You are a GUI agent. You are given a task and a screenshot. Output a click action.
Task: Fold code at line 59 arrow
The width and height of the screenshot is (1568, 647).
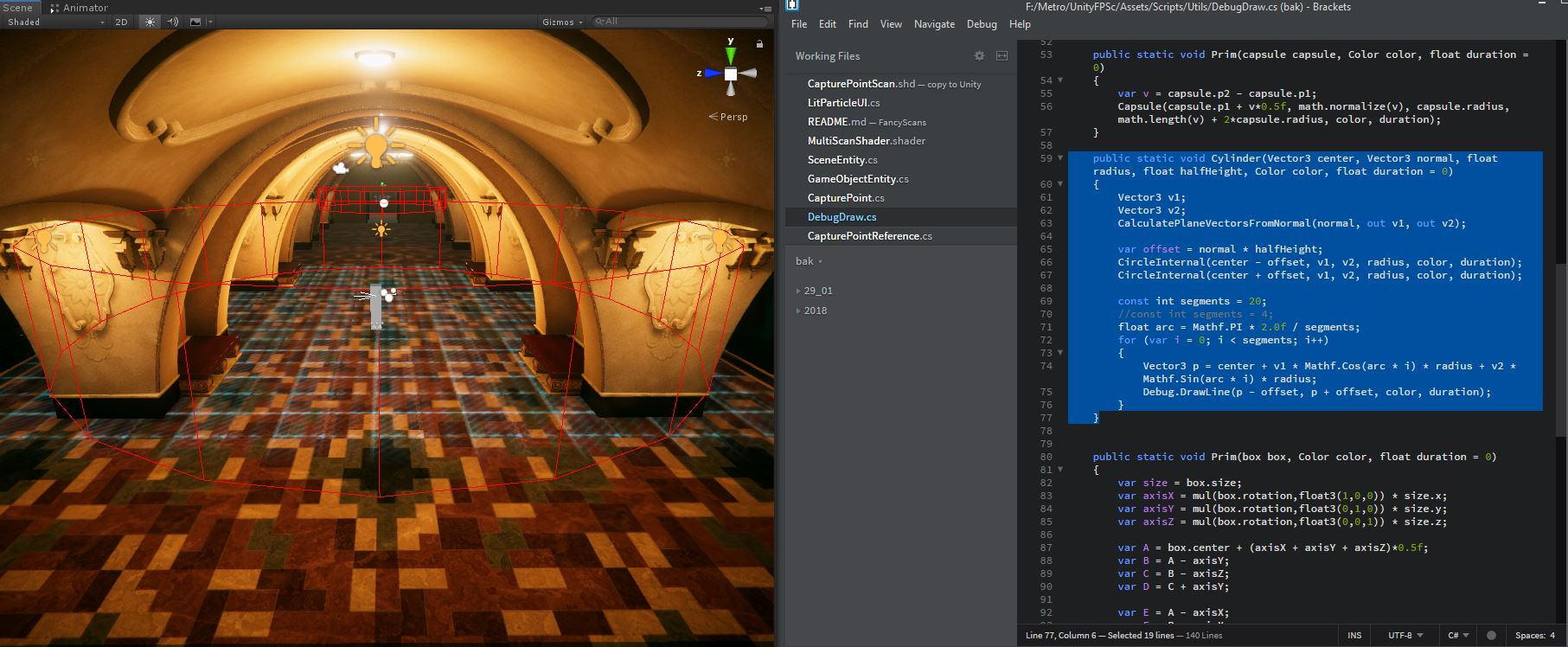[1060, 158]
